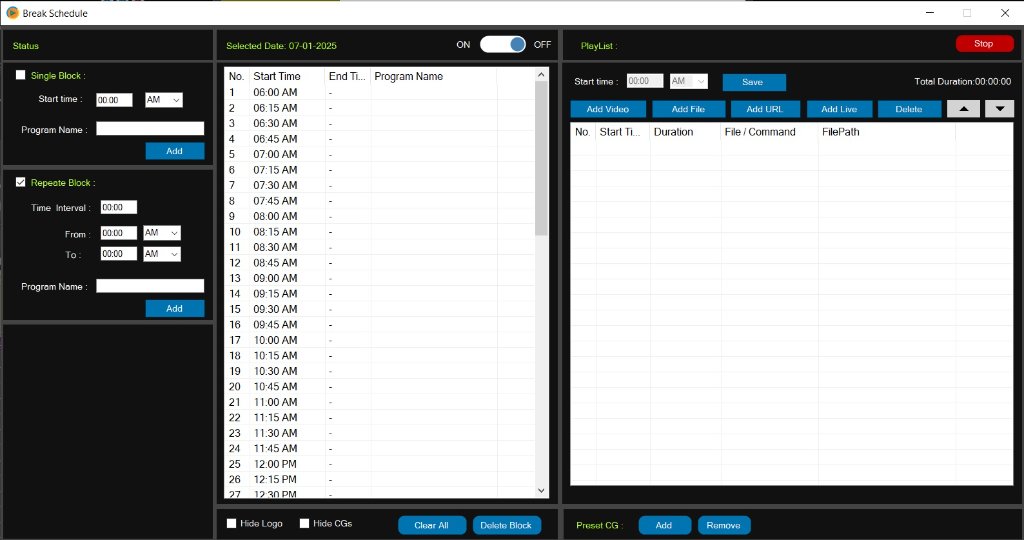
Task: Focus the PlayList Start time field
Action: 645,81
